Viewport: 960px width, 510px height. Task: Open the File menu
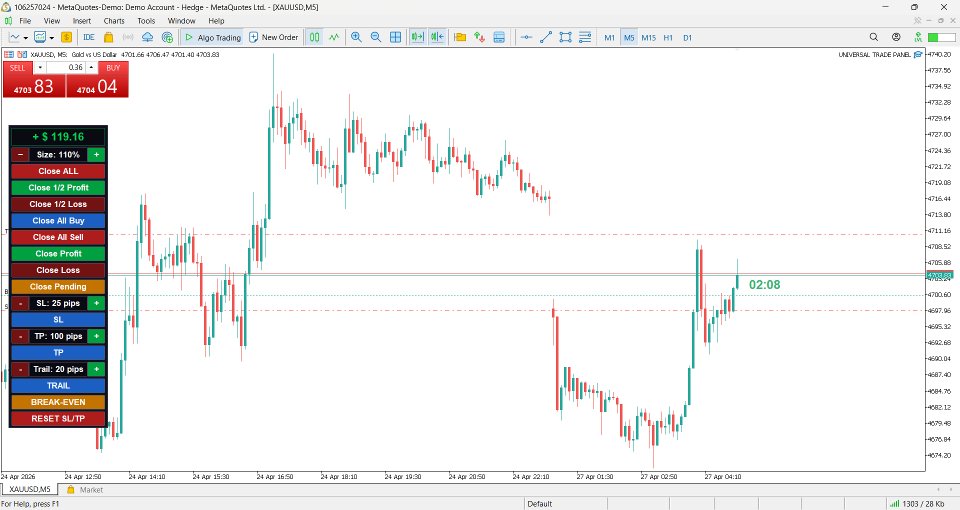tap(25, 21)
